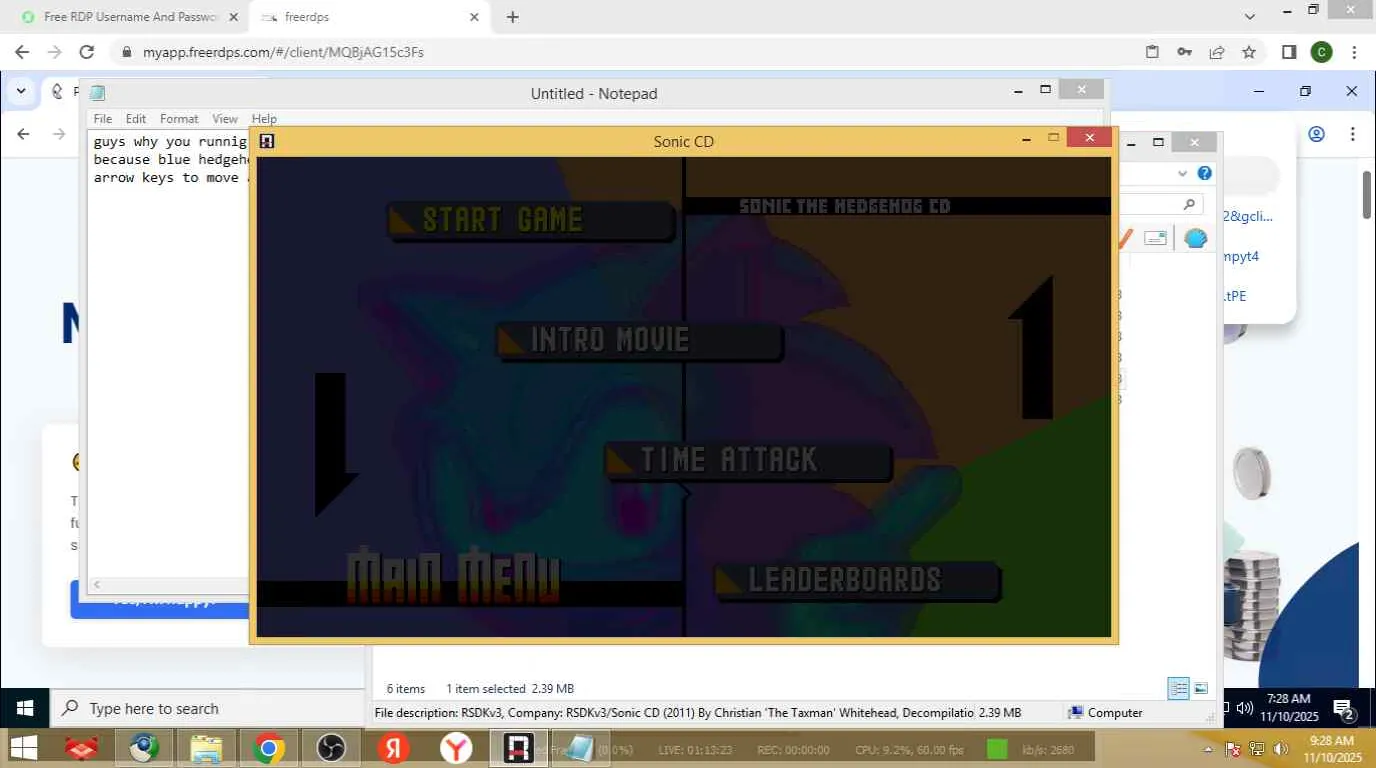Open the red taskbar app beside Start
The width and height of the screenshot is (1376, 768).
[82, 747]
